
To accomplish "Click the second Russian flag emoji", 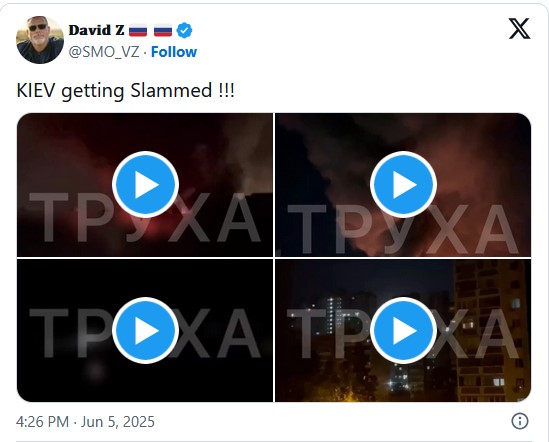I will click(x=163, y=30).
